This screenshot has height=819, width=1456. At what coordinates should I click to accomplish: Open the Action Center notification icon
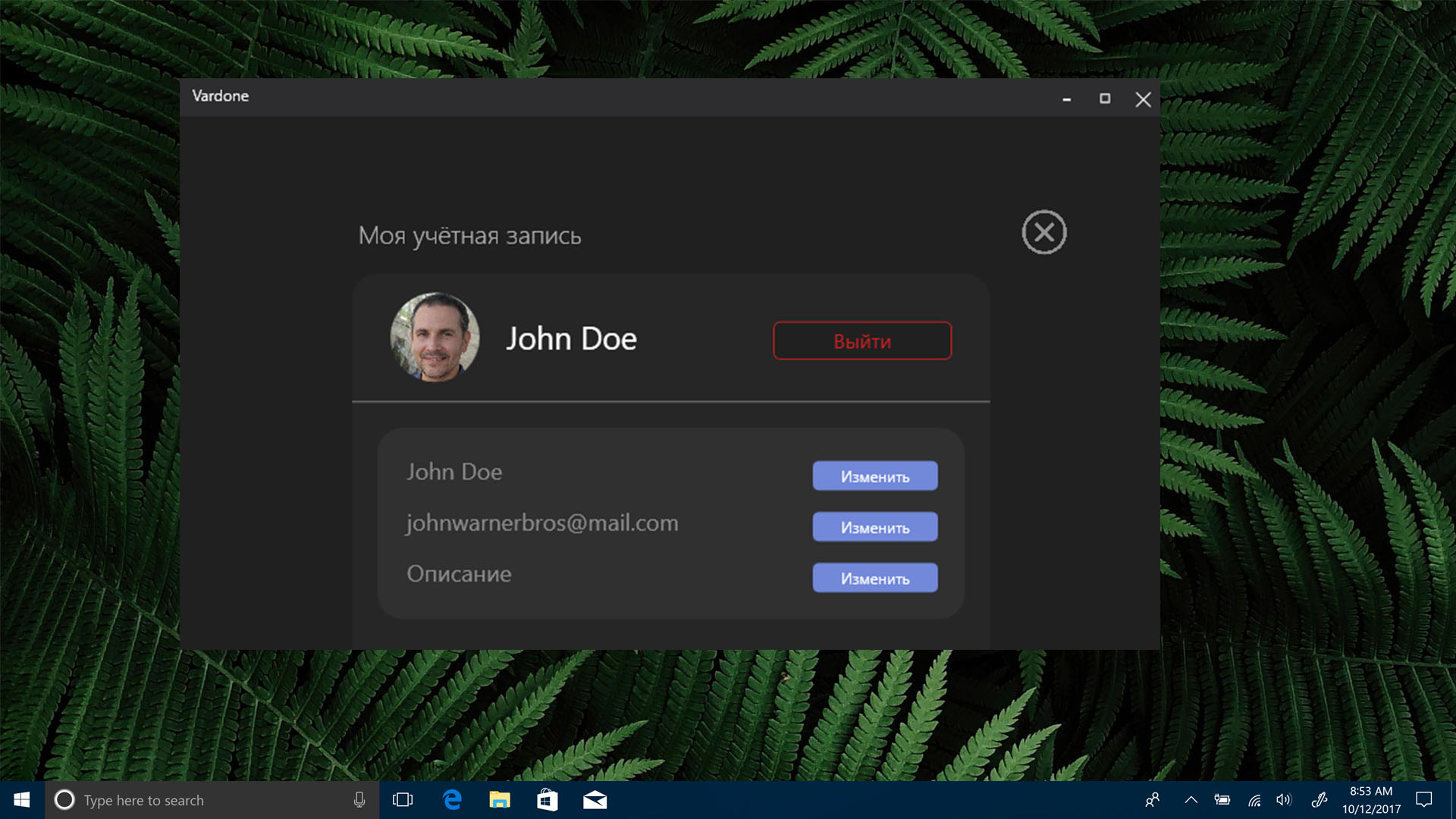[1424, 800]
